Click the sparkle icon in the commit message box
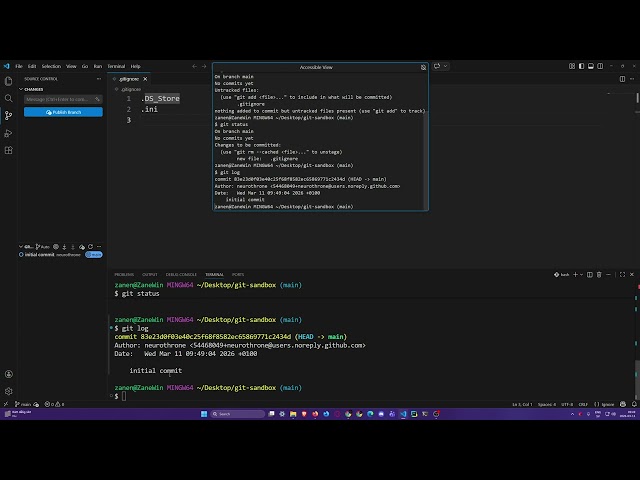 [x=98, y=99]
